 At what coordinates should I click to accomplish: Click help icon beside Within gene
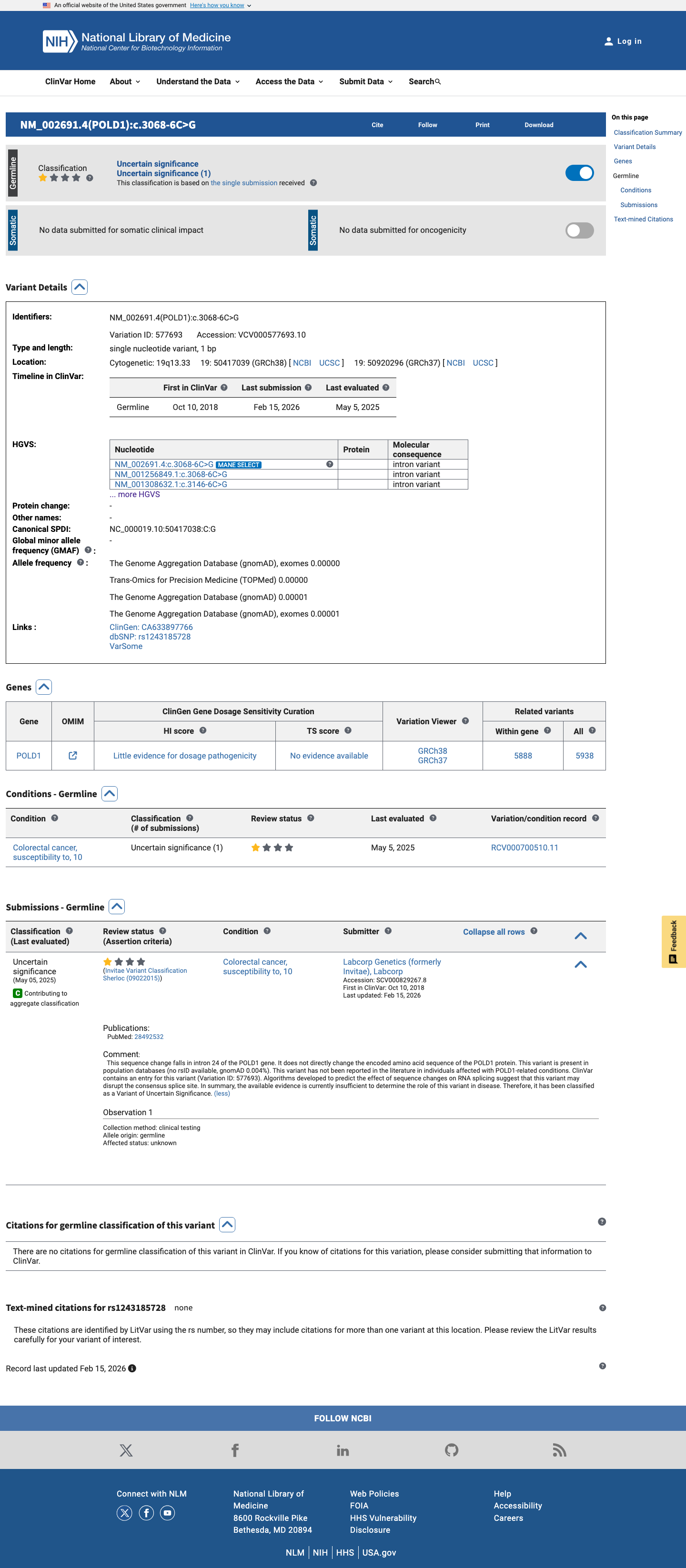click(547, 730)
